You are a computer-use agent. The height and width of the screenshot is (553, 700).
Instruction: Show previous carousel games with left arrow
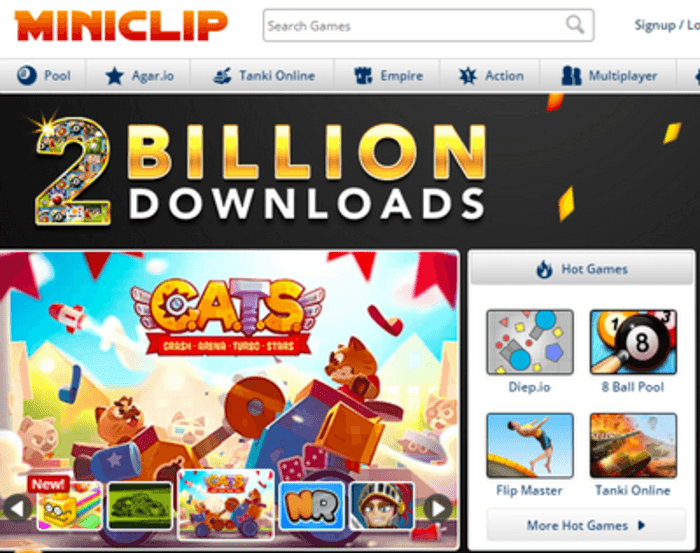pos(18,508)
